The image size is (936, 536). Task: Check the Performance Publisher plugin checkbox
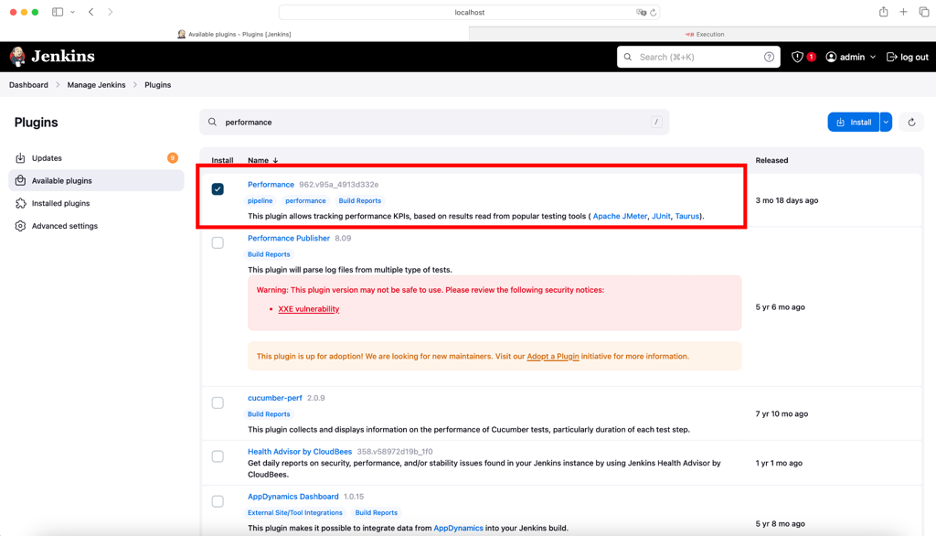click(218, 243)
